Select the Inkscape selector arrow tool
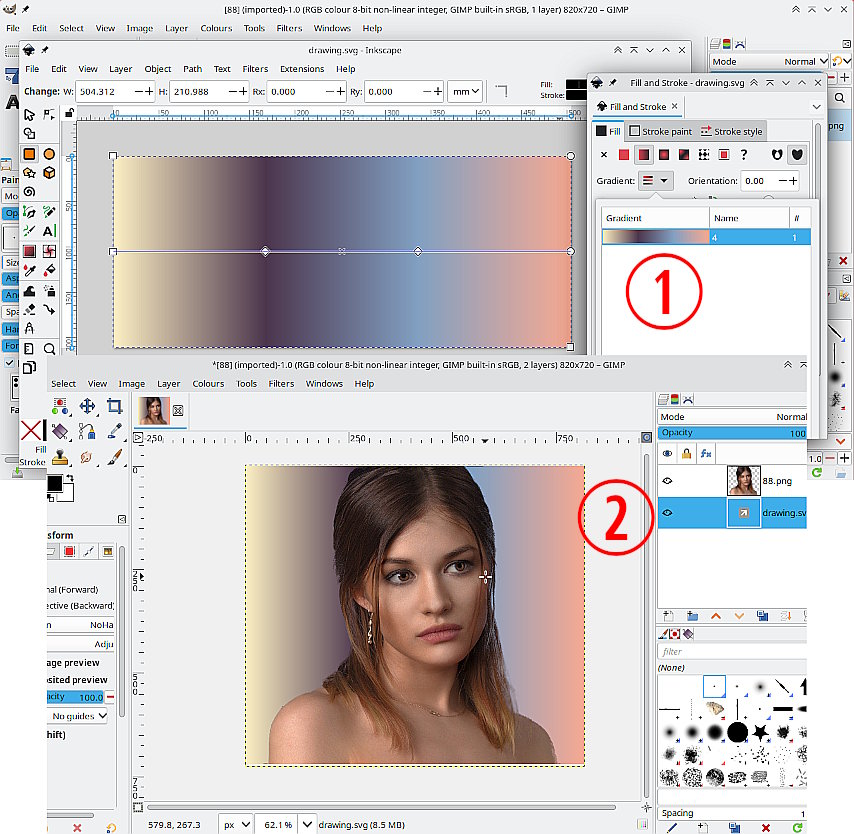Image resolution: width=854 pixels, height=834 pixels. pyautogui.click(x=29, y=114)
